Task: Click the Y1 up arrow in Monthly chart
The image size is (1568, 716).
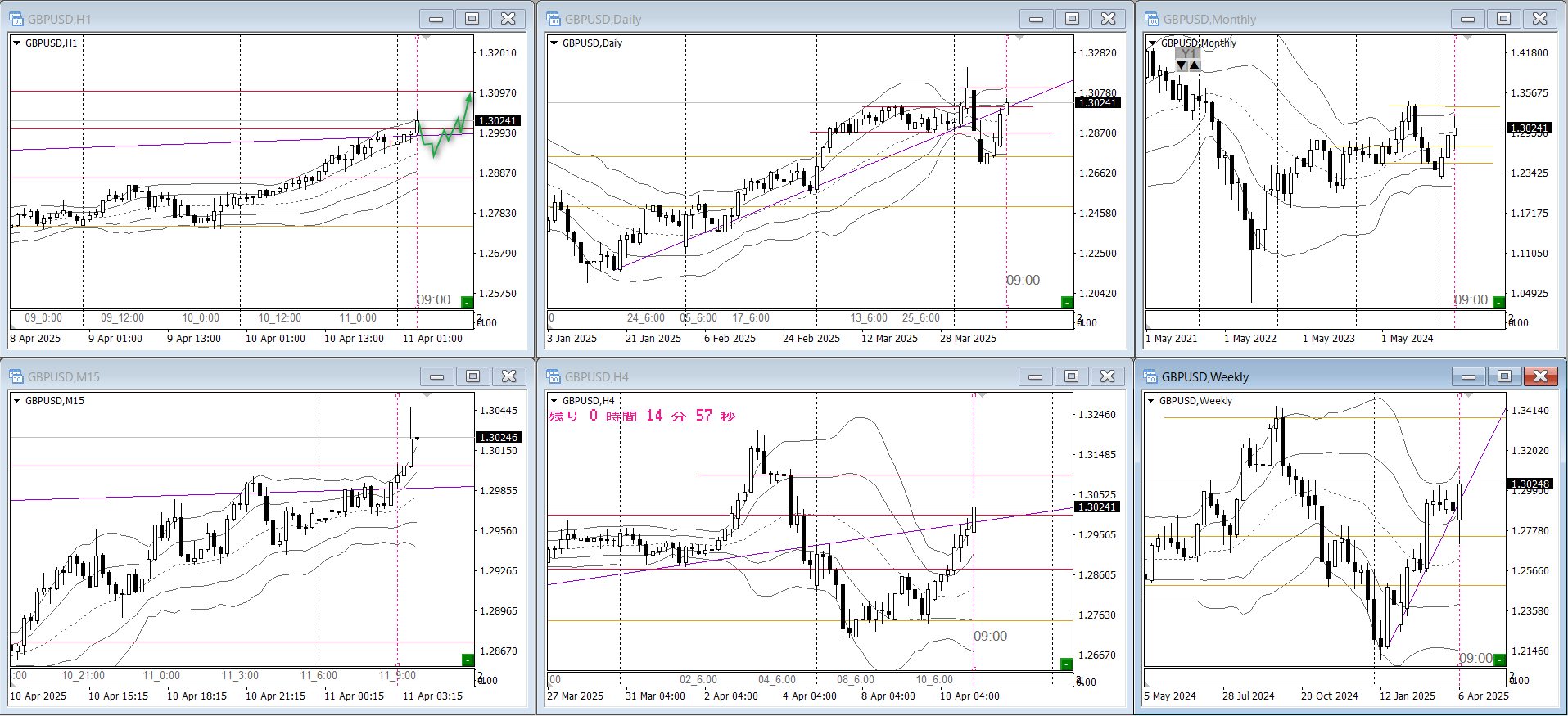Action: pyautogui.click(x=1194, y=65)
